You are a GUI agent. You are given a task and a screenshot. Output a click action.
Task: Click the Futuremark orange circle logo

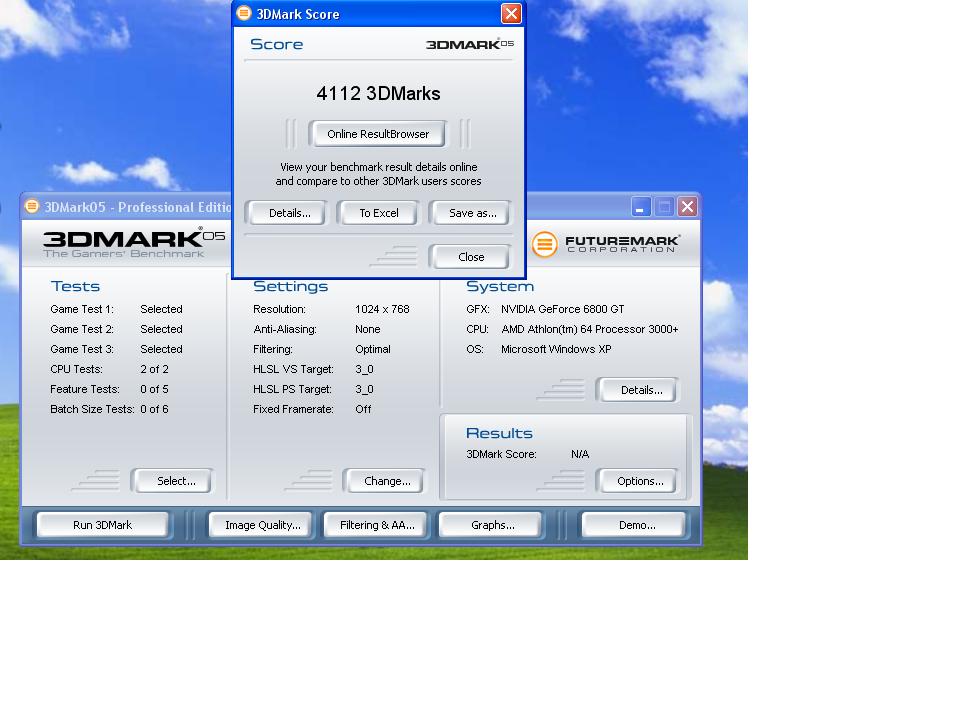544,244
